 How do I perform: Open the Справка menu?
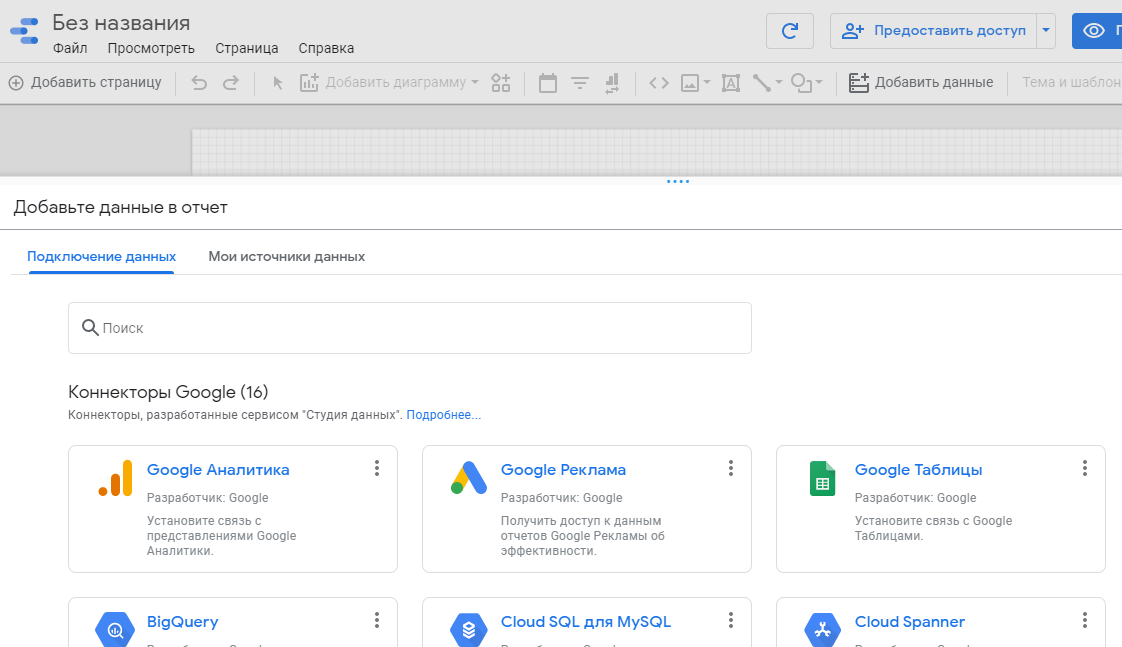click(326, 49)
